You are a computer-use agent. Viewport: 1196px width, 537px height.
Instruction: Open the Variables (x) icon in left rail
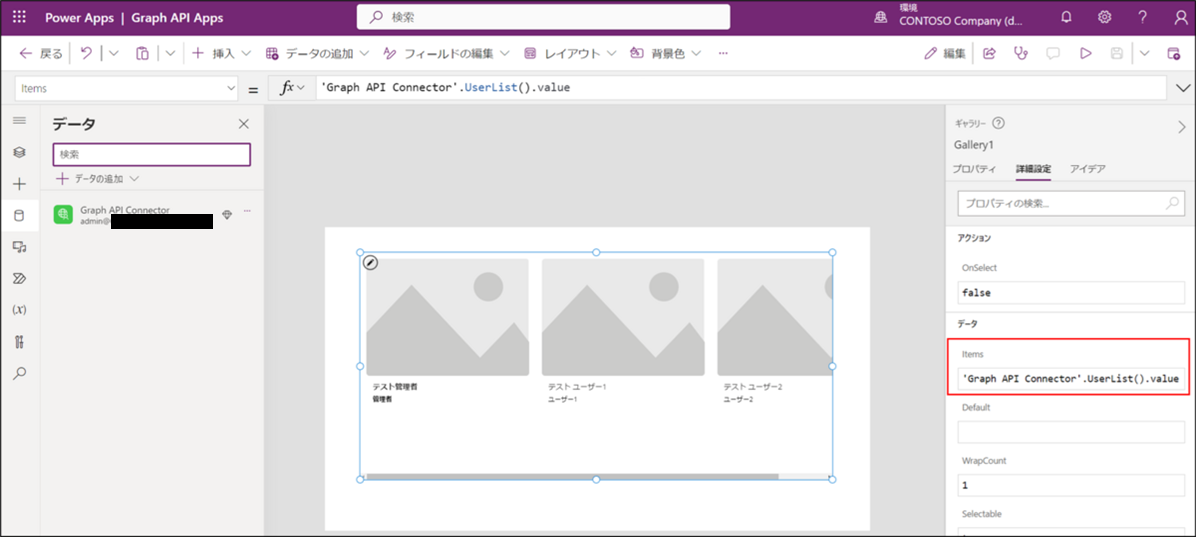click(x=20, y=310)
